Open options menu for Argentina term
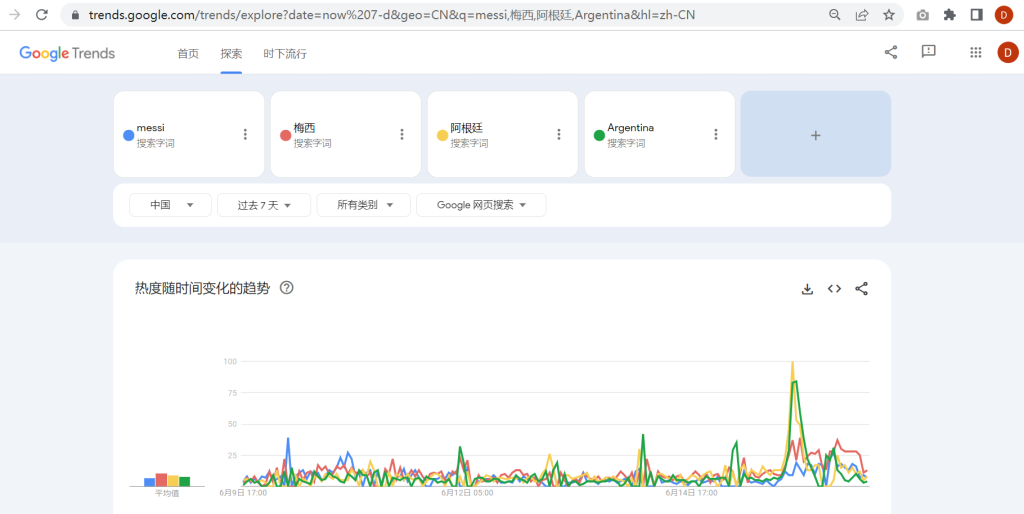1024x514 pixels. tap(716, 135)
